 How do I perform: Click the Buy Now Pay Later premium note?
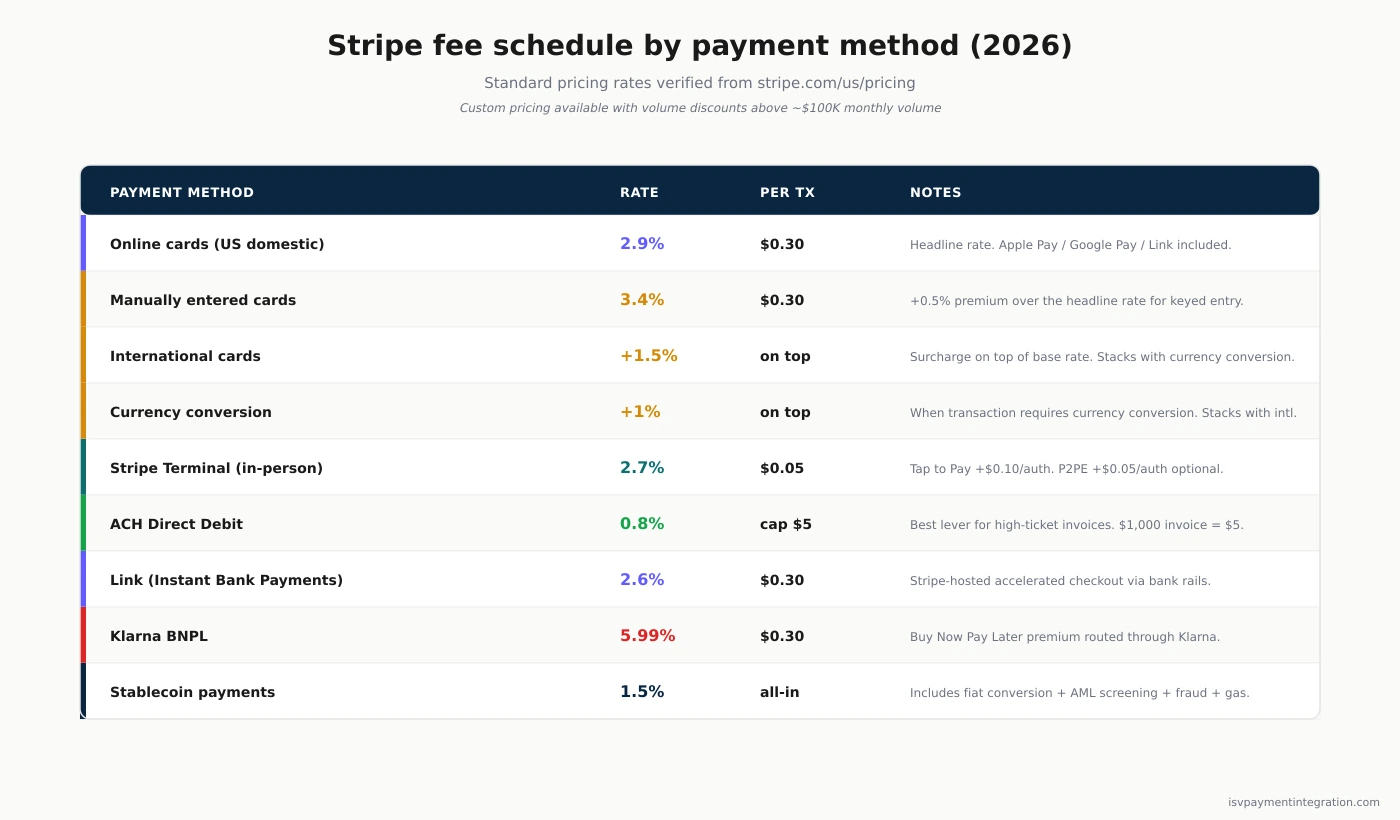[1065, 637]
